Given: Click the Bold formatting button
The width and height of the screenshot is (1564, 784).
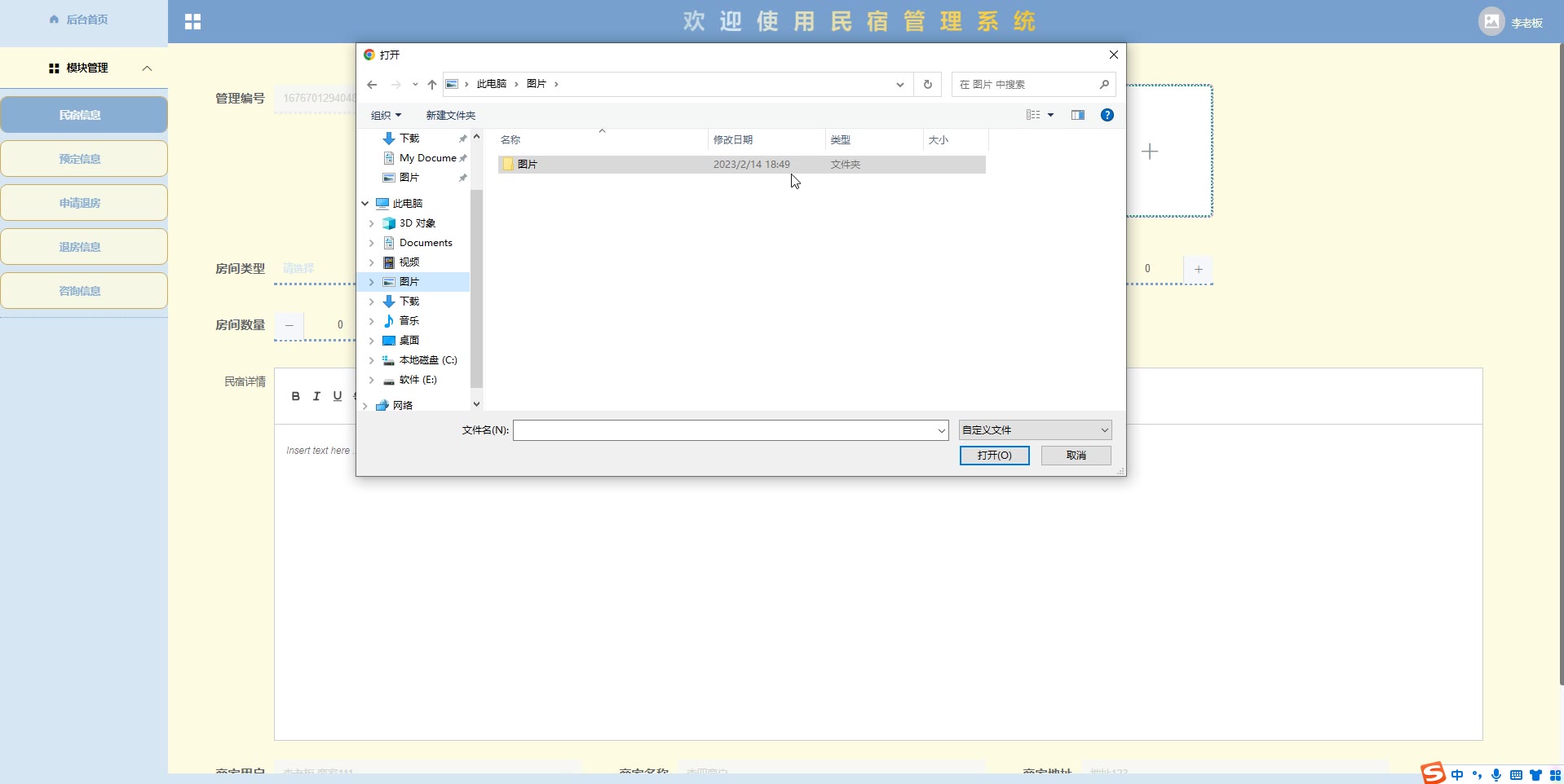Looking at the screenshot, I should [x=295, y=397].
